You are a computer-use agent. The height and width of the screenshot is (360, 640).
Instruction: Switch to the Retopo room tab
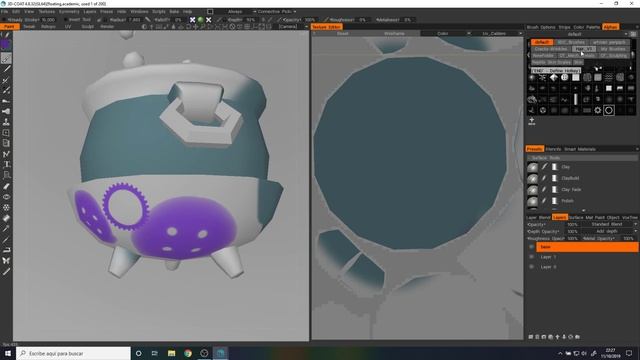[48, 27]
